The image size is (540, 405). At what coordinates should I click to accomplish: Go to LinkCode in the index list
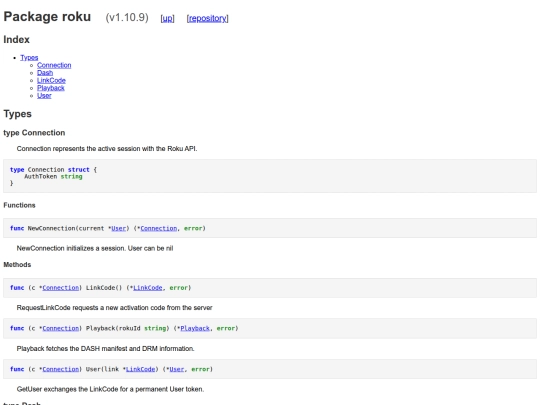coord(51,80)
